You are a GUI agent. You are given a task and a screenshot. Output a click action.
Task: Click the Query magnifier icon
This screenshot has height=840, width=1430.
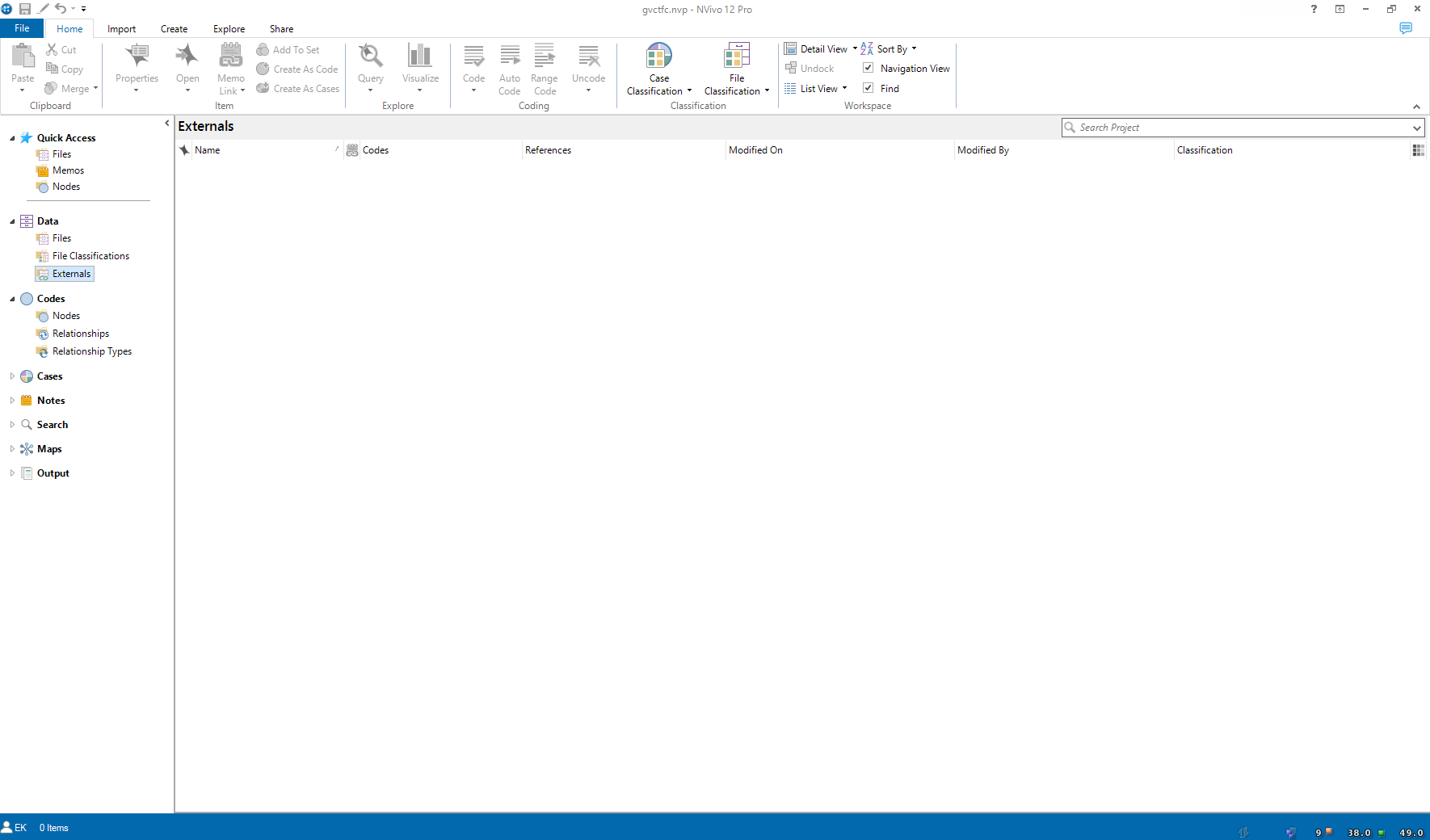(371, 56)
